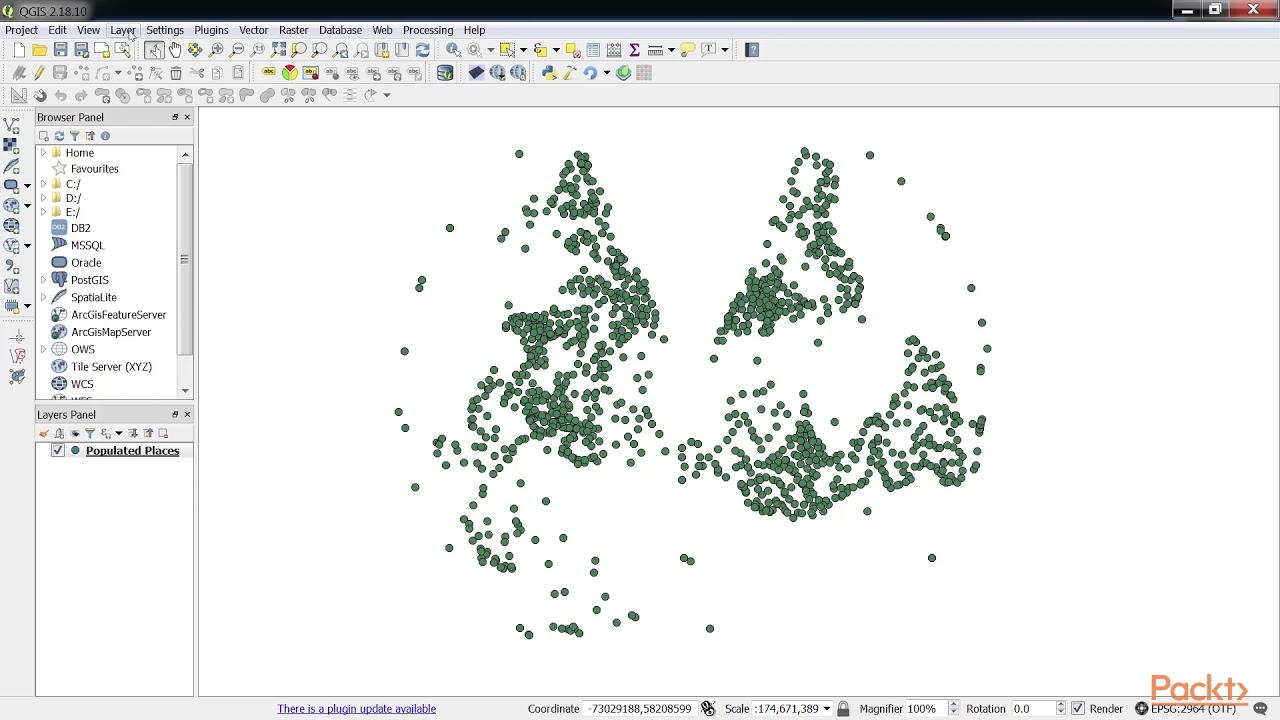The height and width of the screenshot is (720, 1280).
Task: Open the Python Console icon
Action: click(x=549, y=73)
